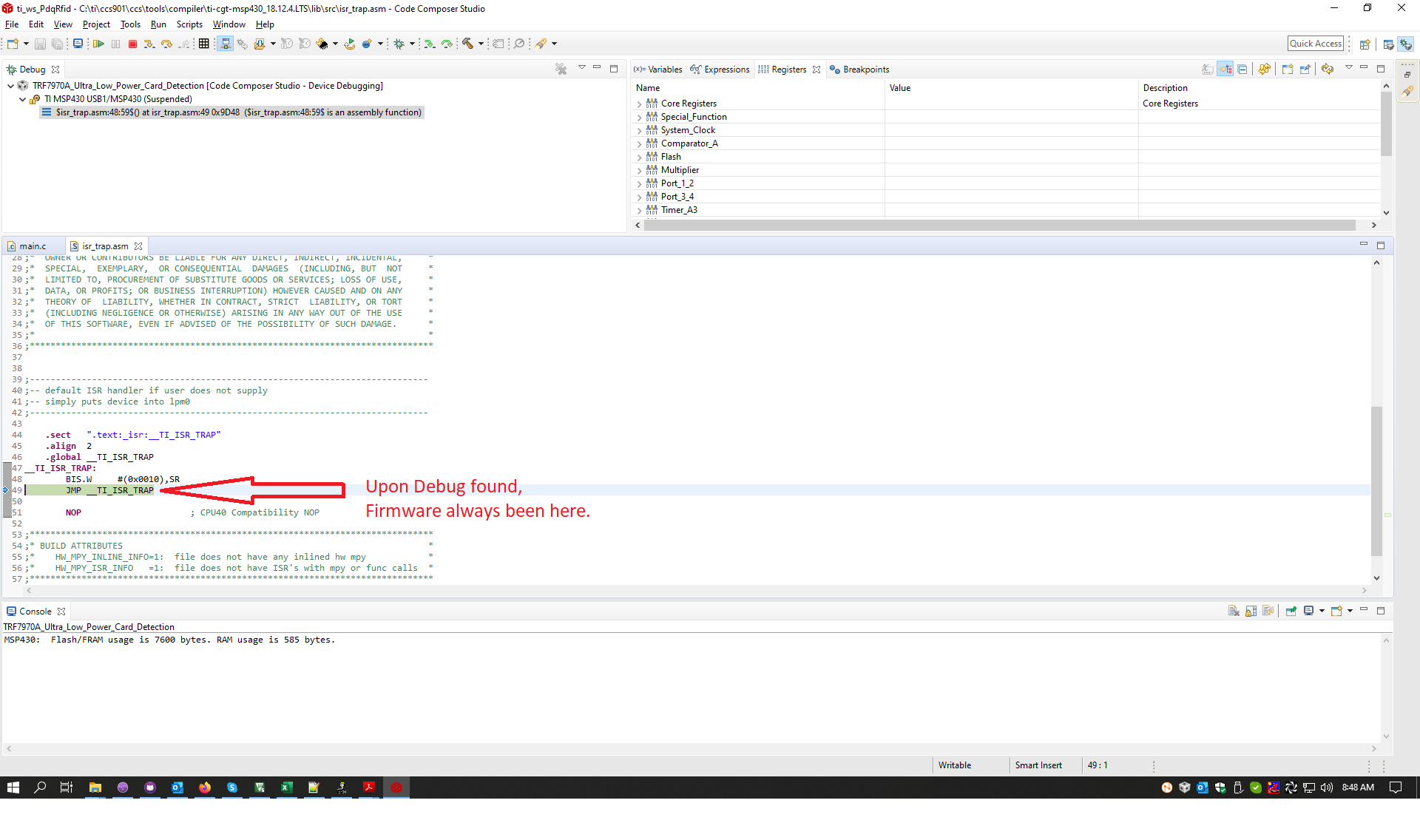Click Clear Console icon
This screenshot has width=1420, height=840.
coord(1233,612)
